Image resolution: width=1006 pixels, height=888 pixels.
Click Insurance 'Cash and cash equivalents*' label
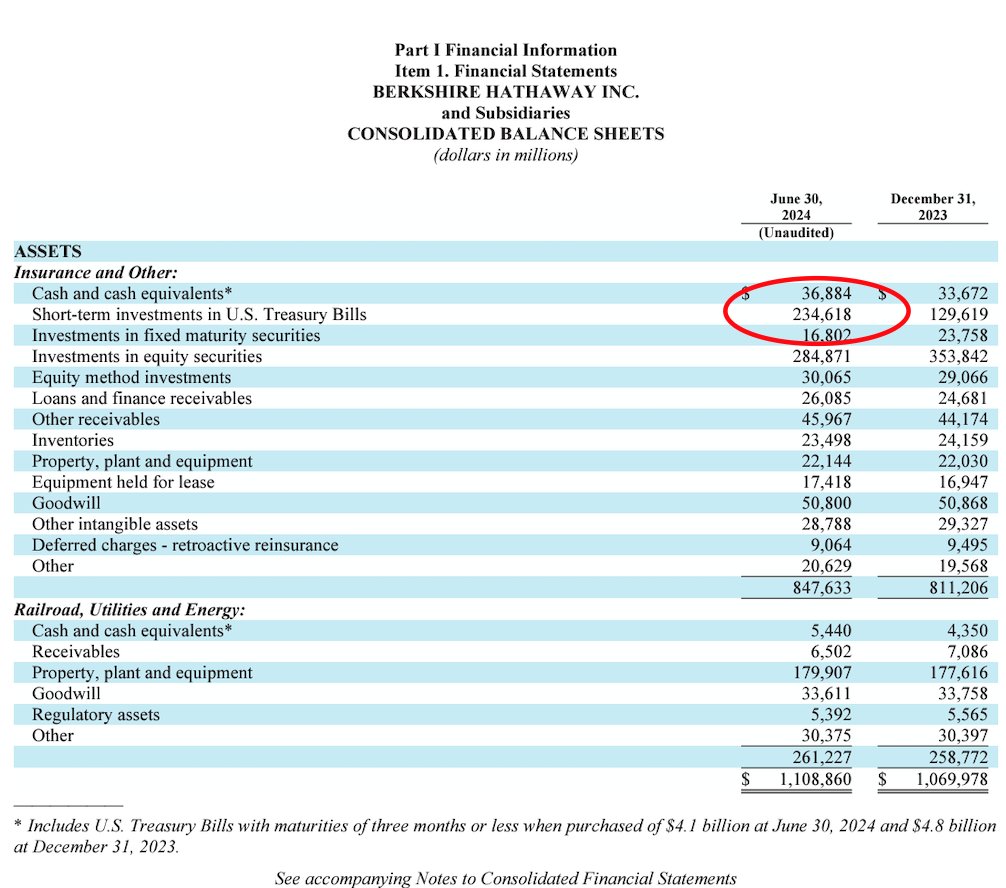point(132,294)
